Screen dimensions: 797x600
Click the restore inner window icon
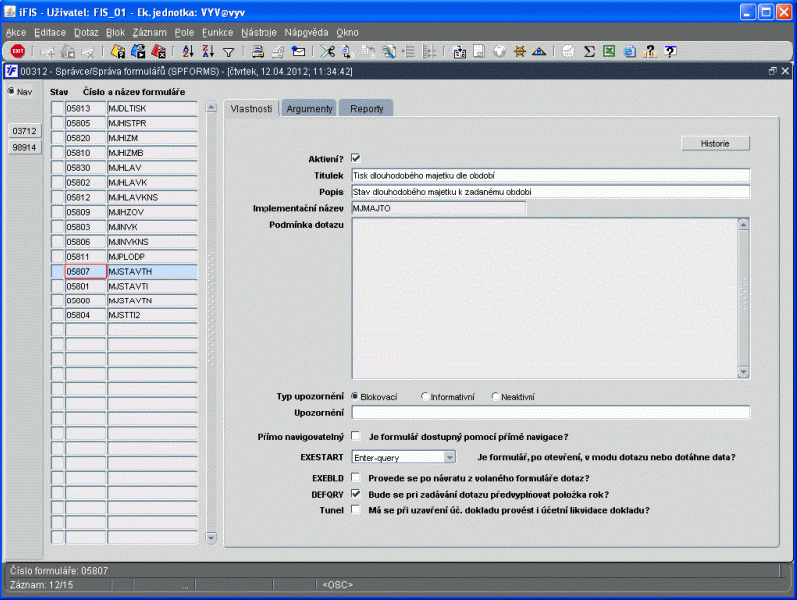coord(773,71)
